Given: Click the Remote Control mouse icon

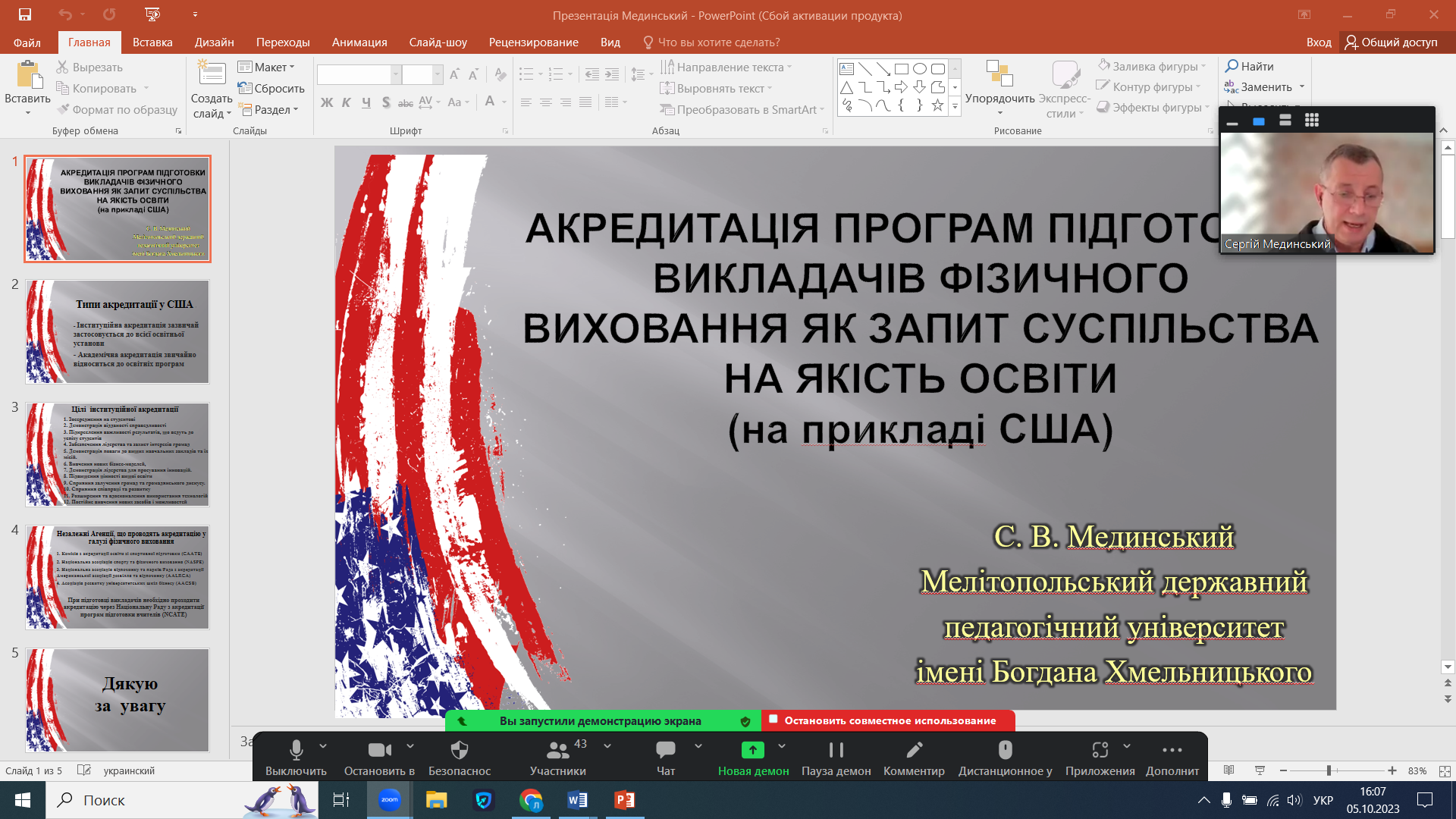Looking at the screenshot, I should tap(1005, 751).
